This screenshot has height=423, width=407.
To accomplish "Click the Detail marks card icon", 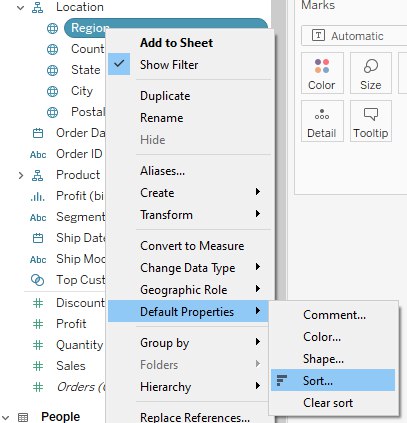I will pyautogui.click(x=322, y=114).
